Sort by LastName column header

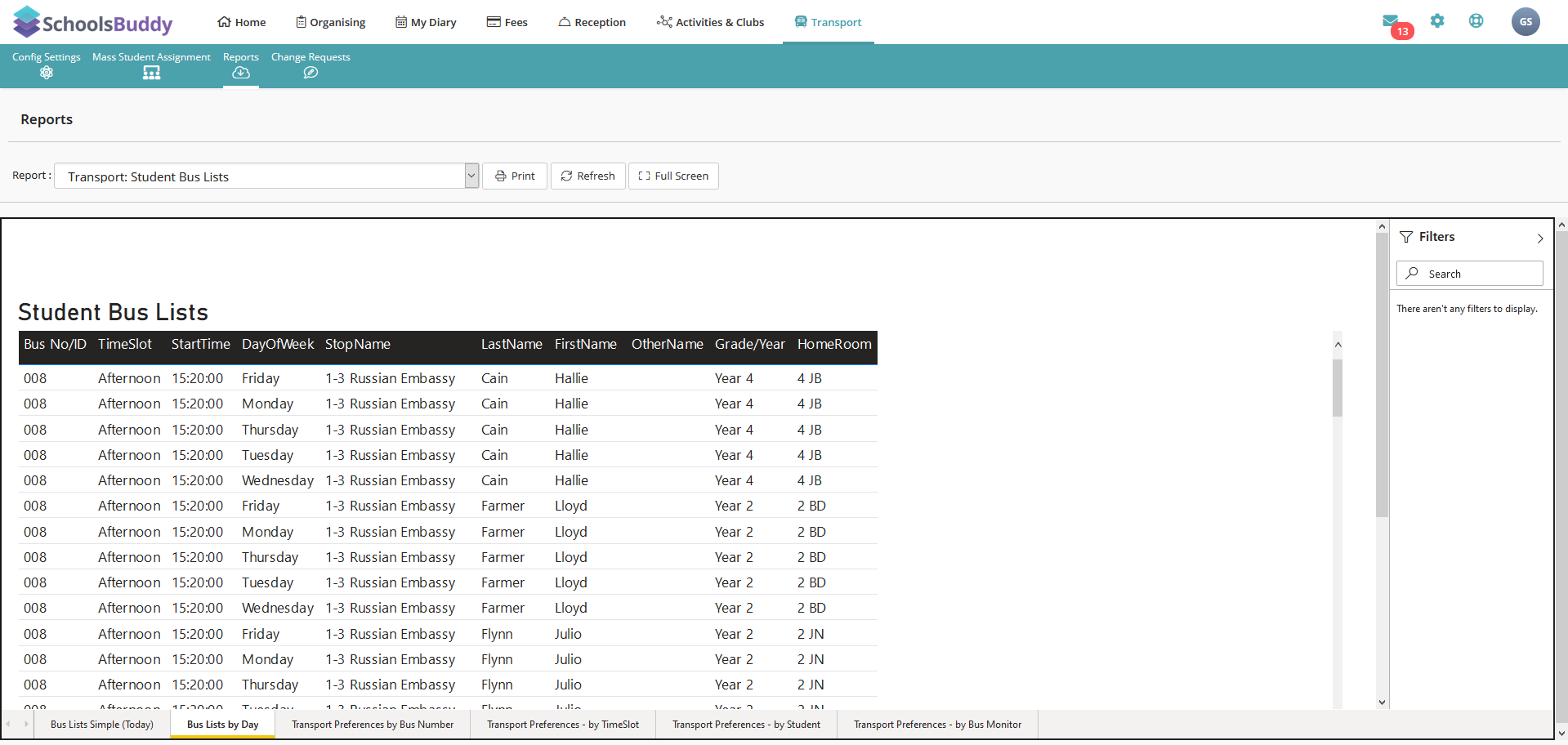tap(511, 345)
